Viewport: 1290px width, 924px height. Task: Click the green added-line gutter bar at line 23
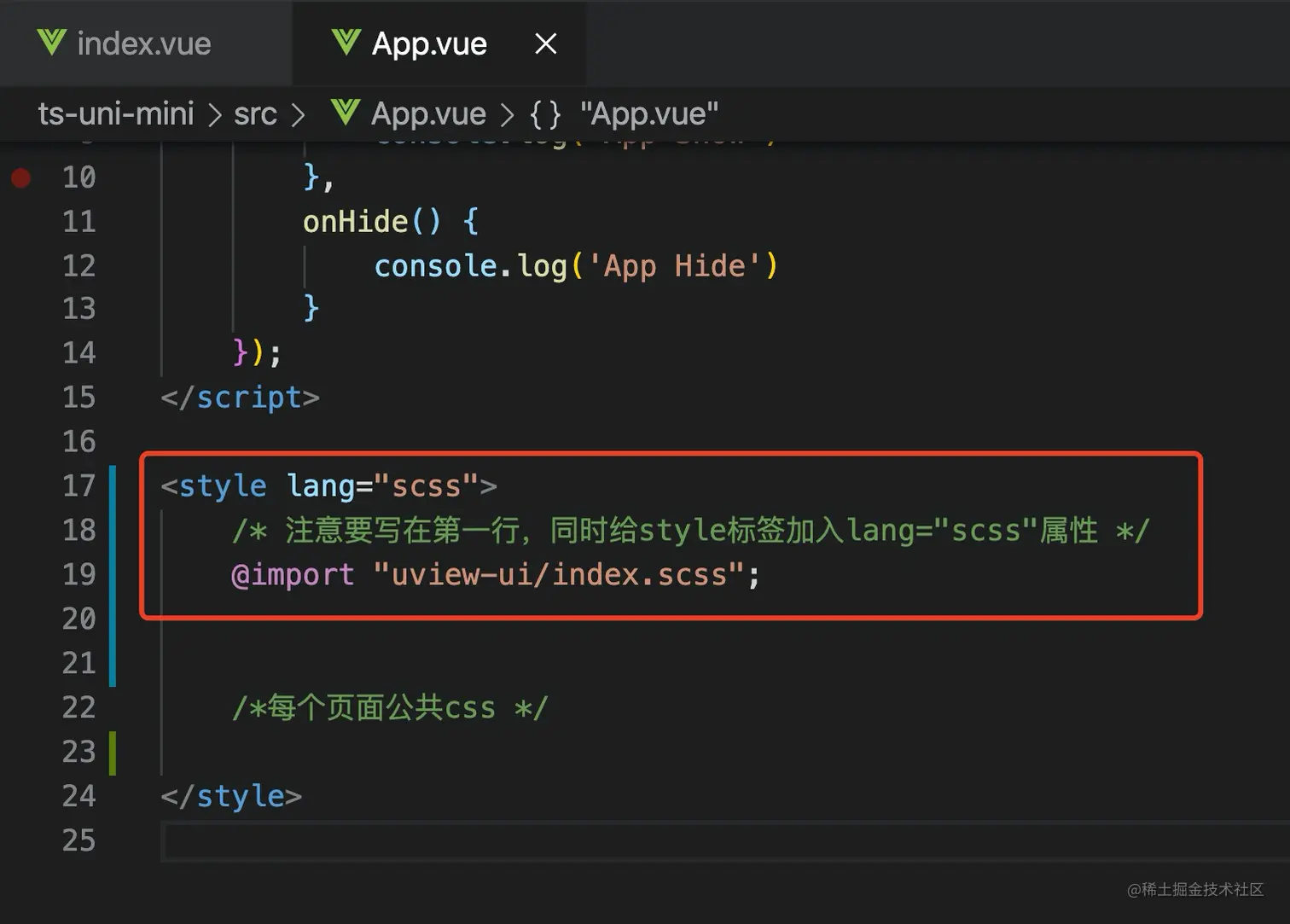[113, 753]
